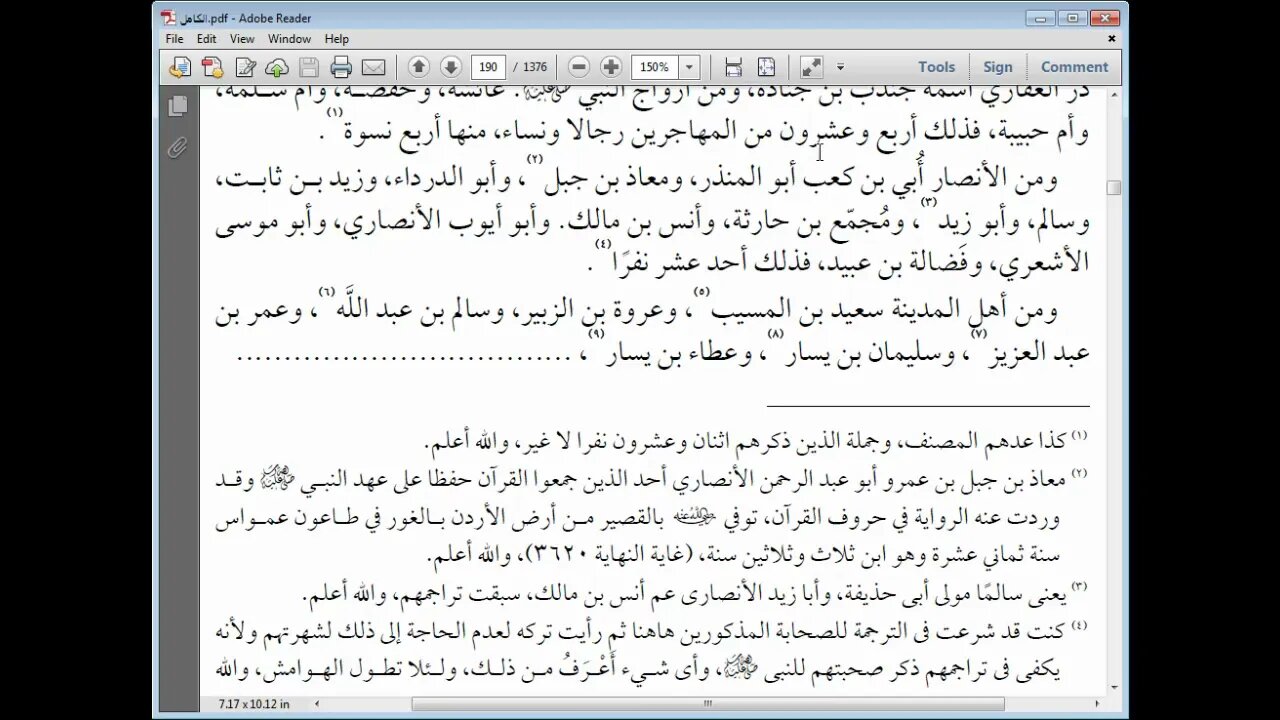Viewport: 1280px width, 720px height.
Task: Open the File menu
Action: [x=175, y=39]
